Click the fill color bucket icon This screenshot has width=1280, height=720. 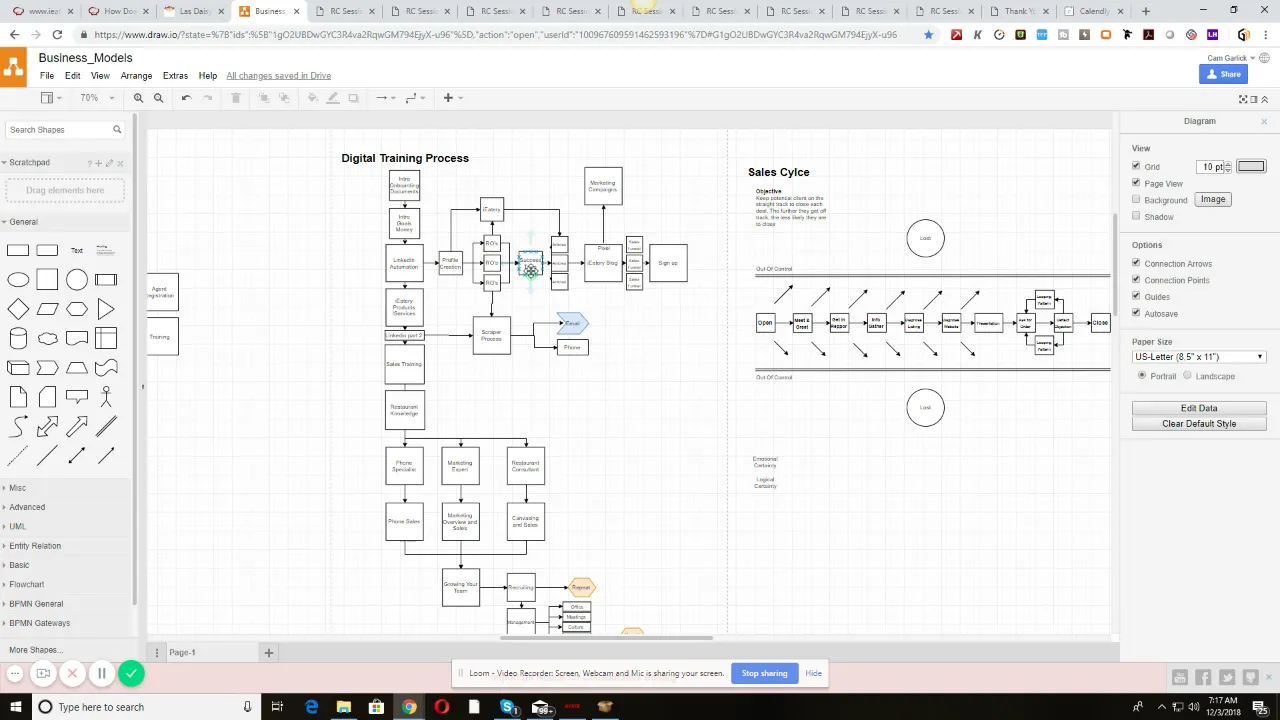[313, 98]
